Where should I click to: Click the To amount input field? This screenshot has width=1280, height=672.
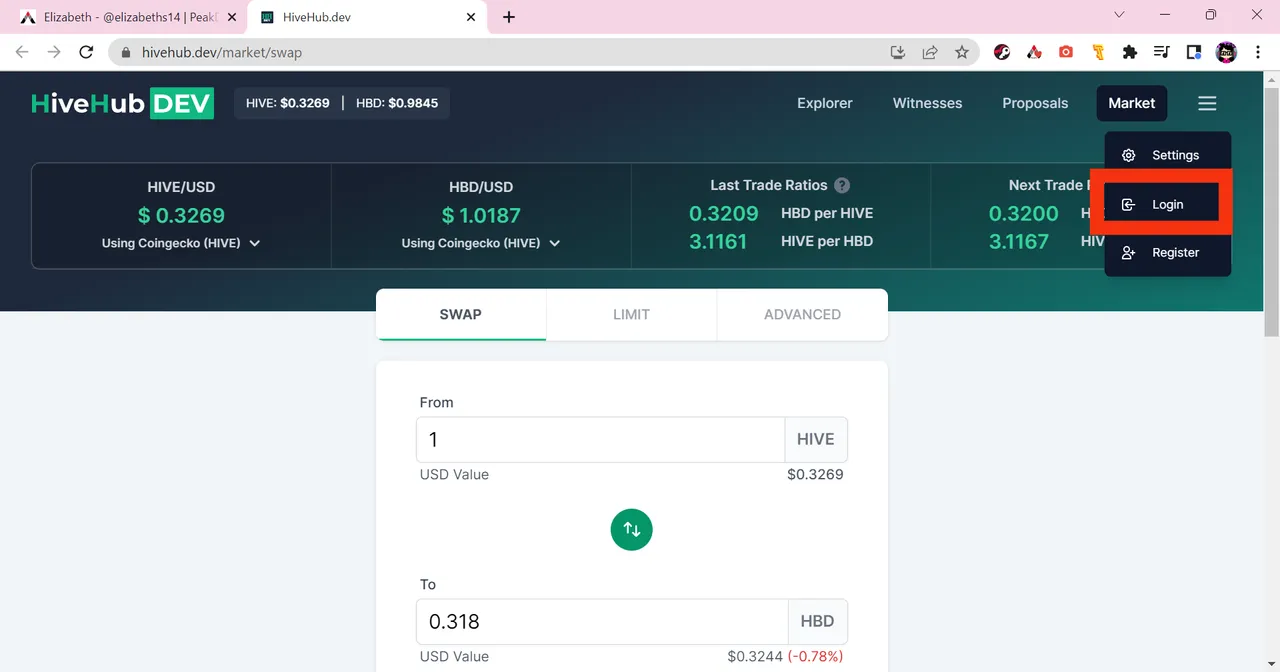(x=602, y=621)
